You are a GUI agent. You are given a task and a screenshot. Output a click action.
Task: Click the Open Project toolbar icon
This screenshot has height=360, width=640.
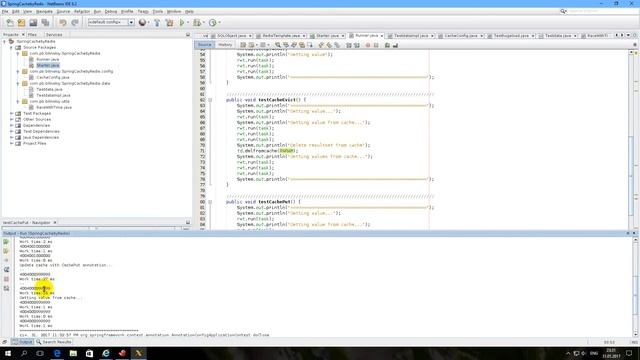point(33,23)
